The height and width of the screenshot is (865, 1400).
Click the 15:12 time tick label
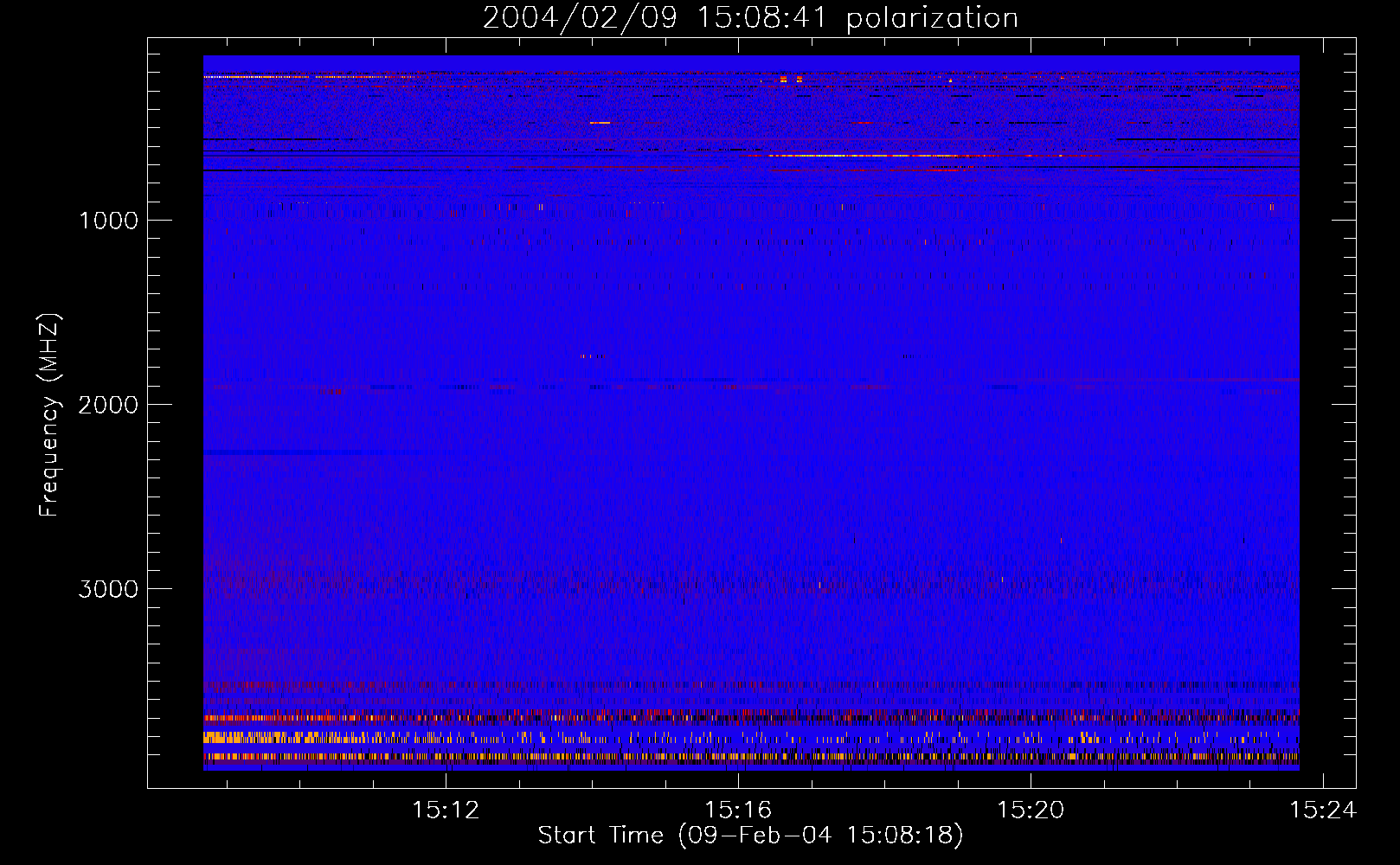click(446, 811)
